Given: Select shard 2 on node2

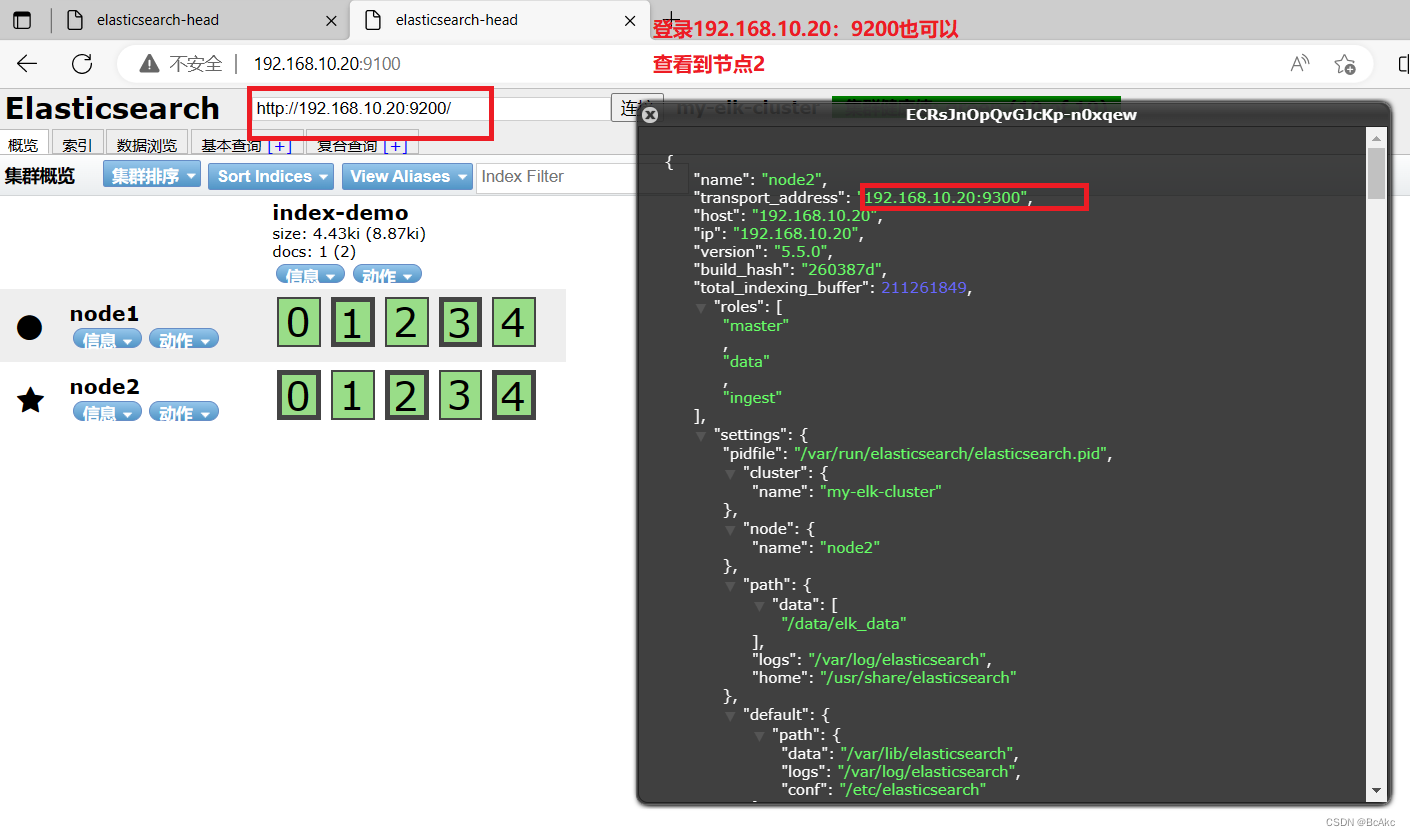Looking at the screenshot, I should [x=405, y=396].
